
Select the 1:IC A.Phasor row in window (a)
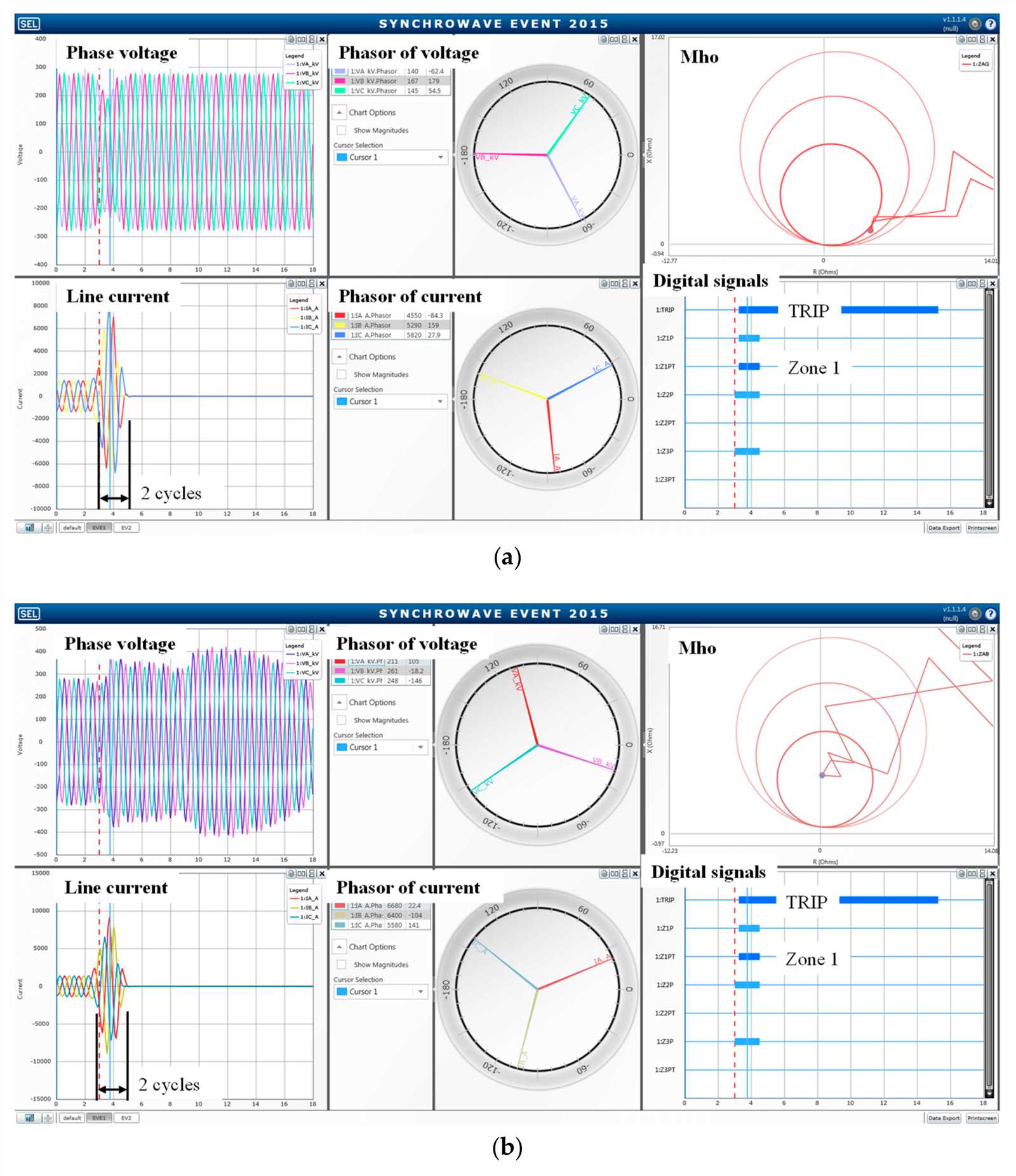(x=392, y=335)
